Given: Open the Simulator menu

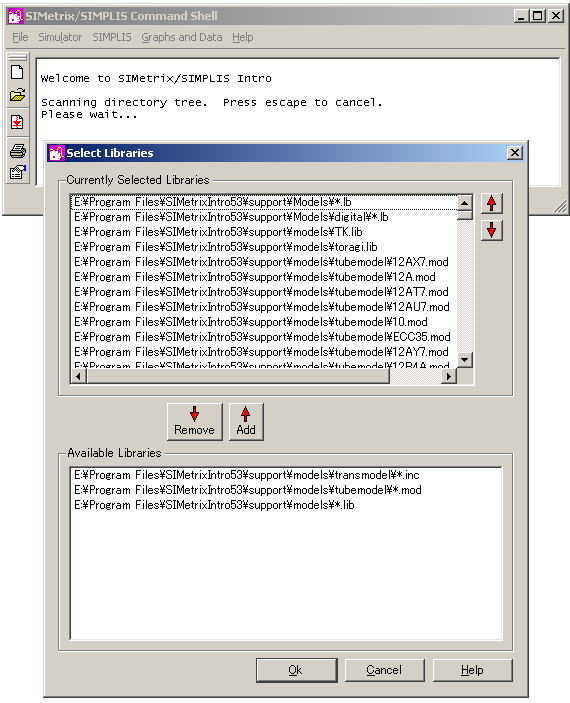Looking at the screenshot, I should click(60, 37).
